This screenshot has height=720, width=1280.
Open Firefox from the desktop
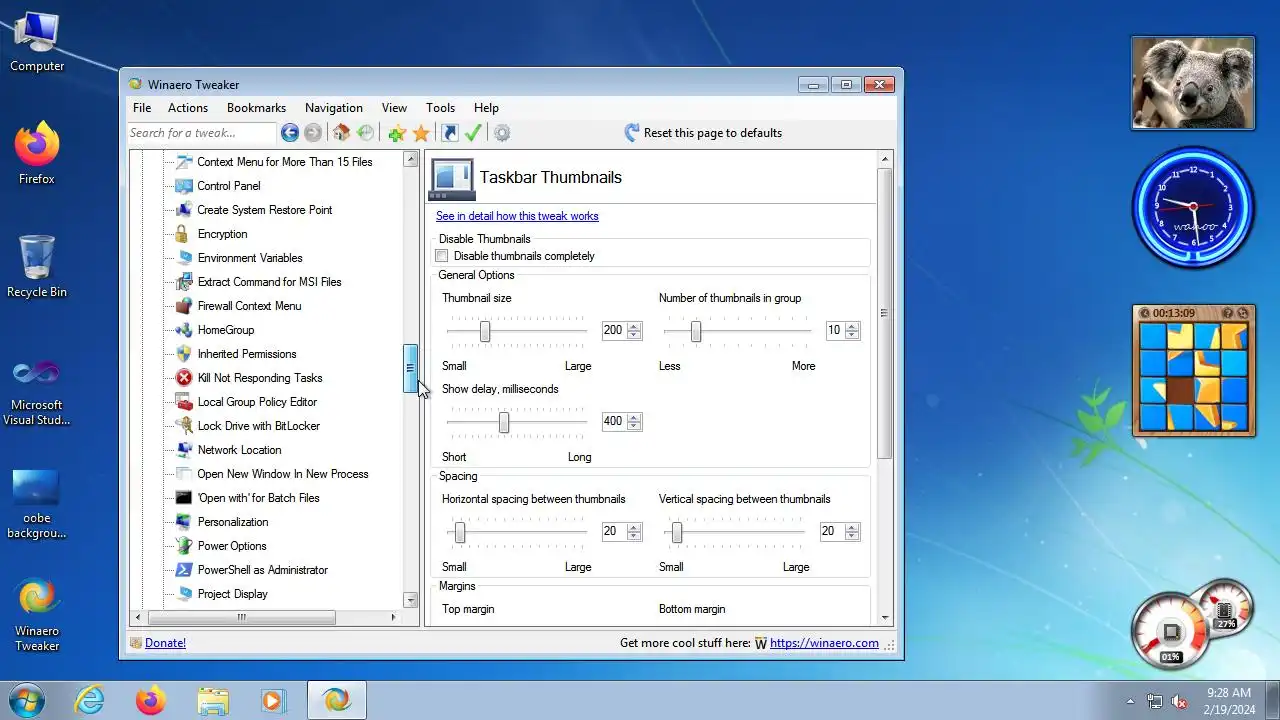click(x=37, y=153)
